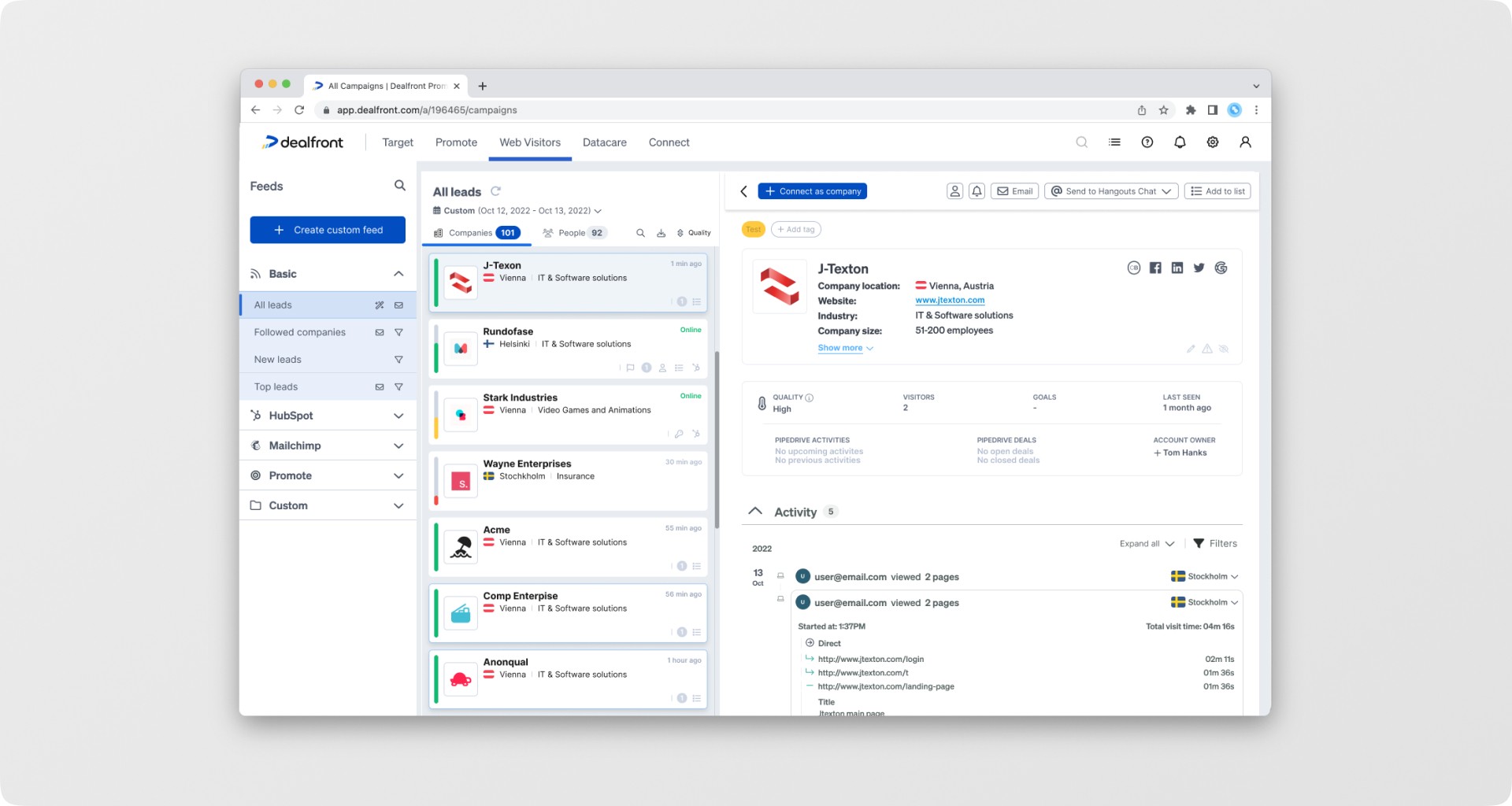
Task: Switch to the People tab
Action: (x=574, y=233)
